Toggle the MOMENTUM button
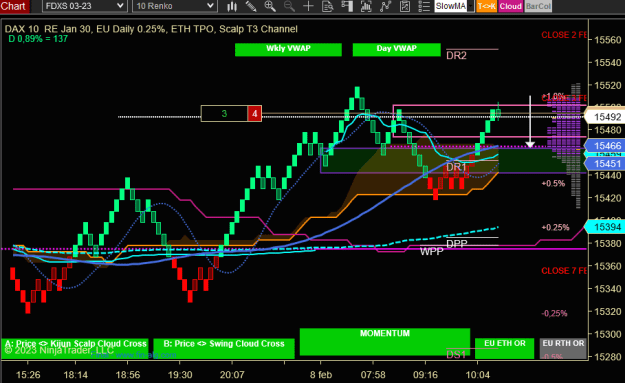 pos(385,342)
